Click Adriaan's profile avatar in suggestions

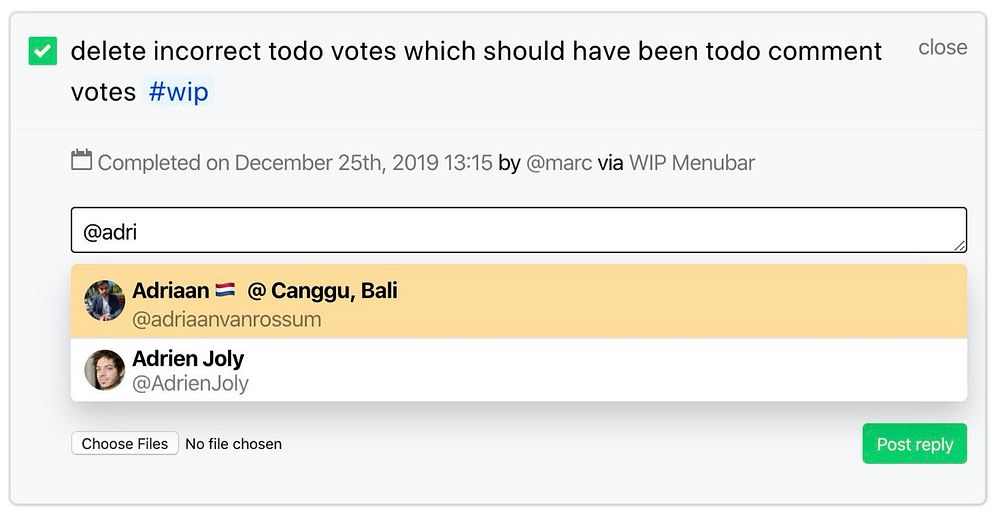[105, 301]
